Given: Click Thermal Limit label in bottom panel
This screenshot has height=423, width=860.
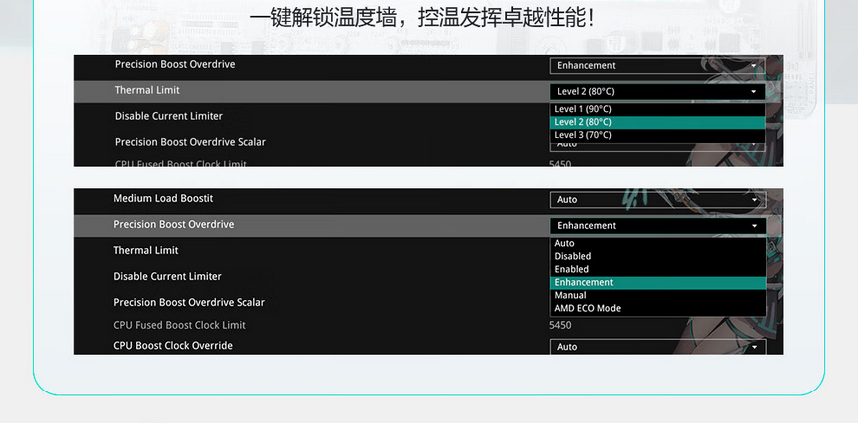Looking at the screenshot, I should point(145,250).
